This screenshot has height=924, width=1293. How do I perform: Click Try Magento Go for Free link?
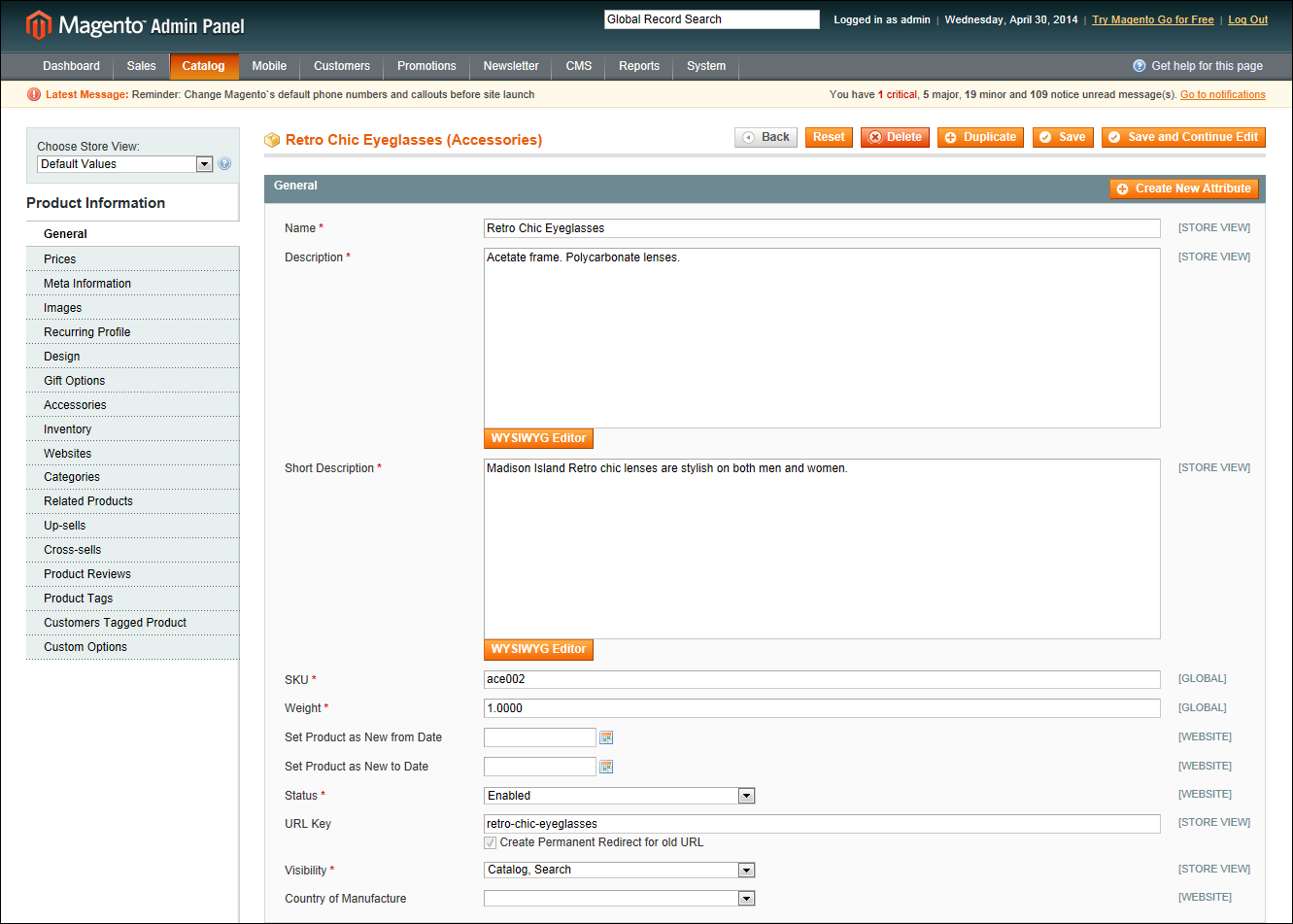click(x=1153, y=19)
